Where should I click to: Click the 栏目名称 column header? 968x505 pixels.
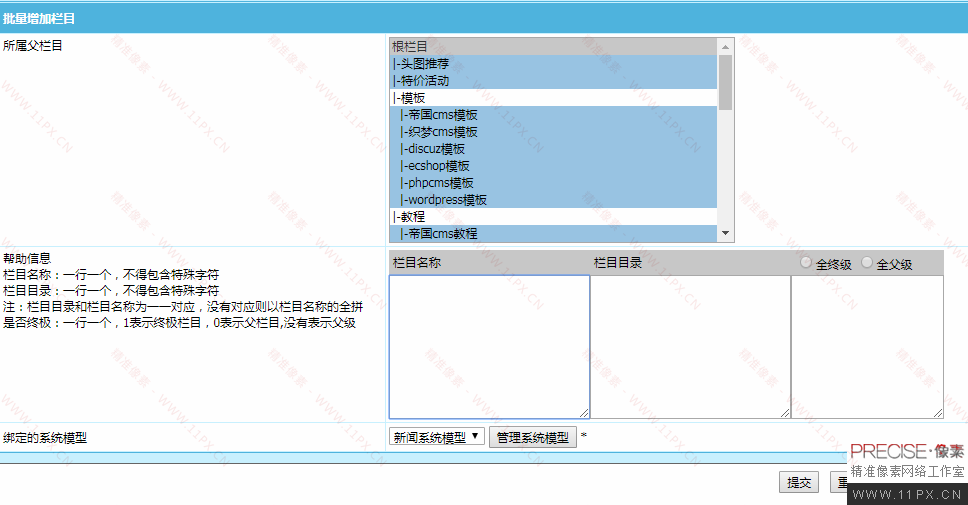(417, 262)
